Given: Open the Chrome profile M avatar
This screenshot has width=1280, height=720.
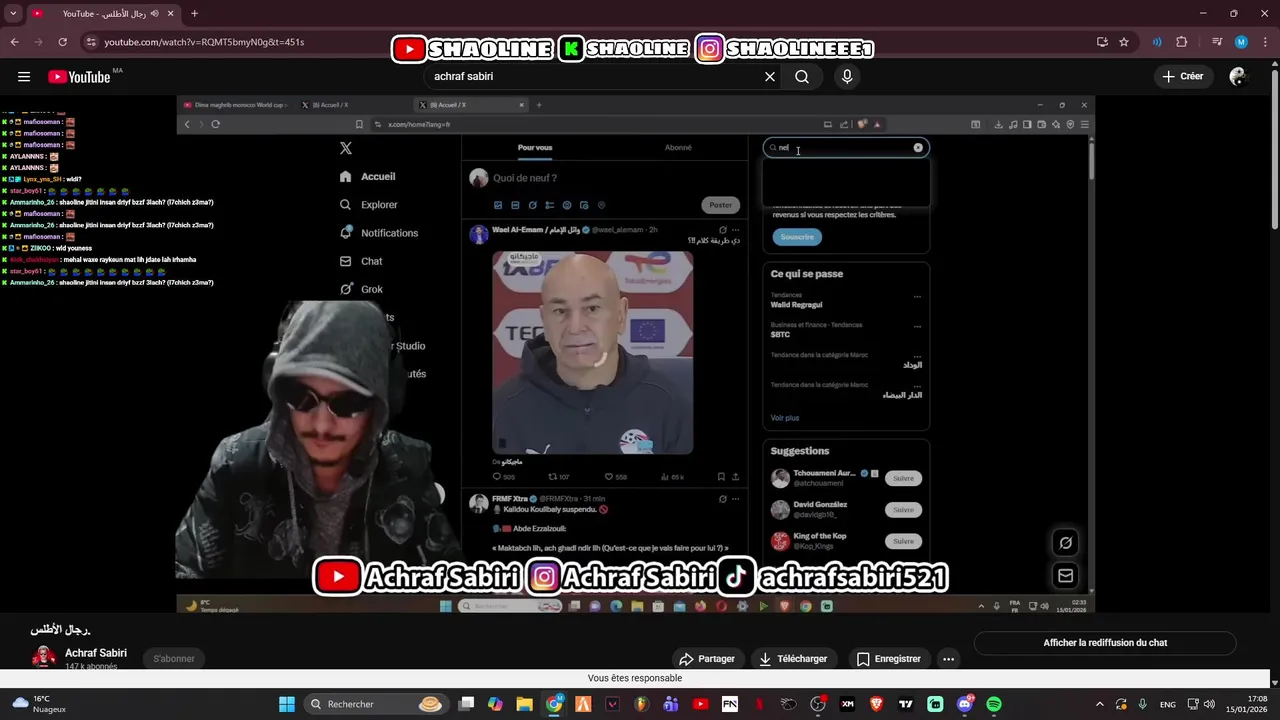Looking at the screenshot, I should point(1241,42).
